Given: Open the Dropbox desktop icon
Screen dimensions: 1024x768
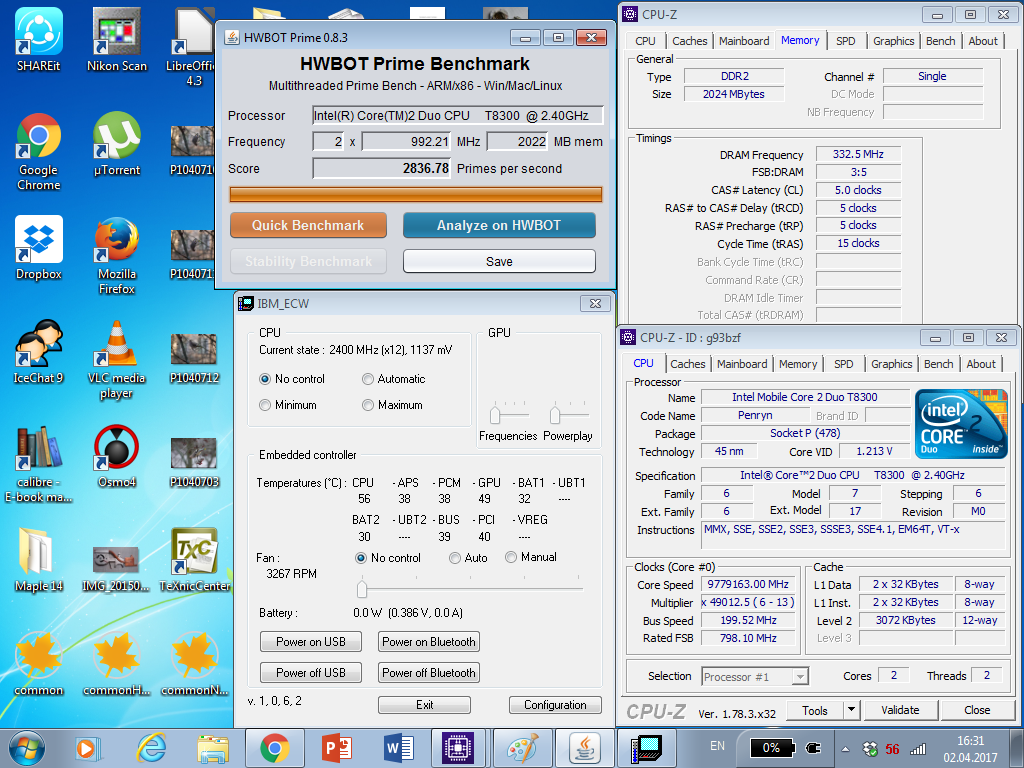Looking at the screenshot, I should [x=39, y=248].
